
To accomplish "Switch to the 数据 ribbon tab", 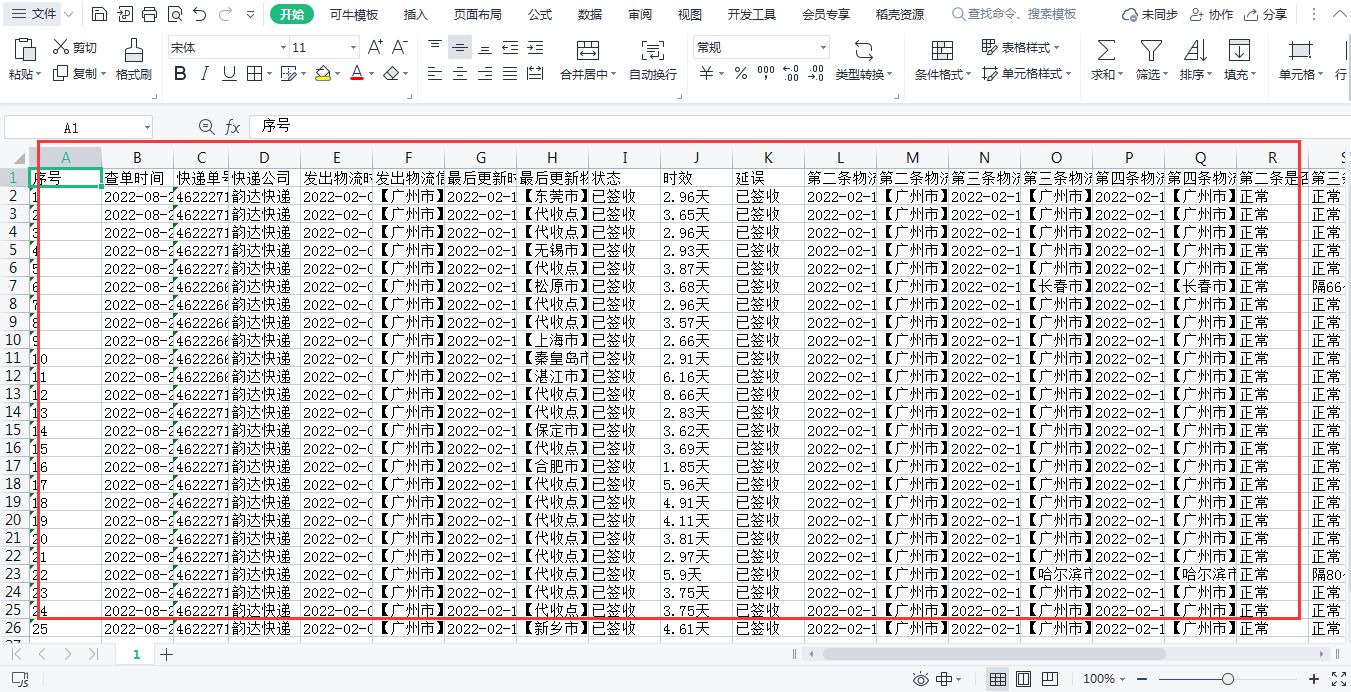I will pos(590,14).
